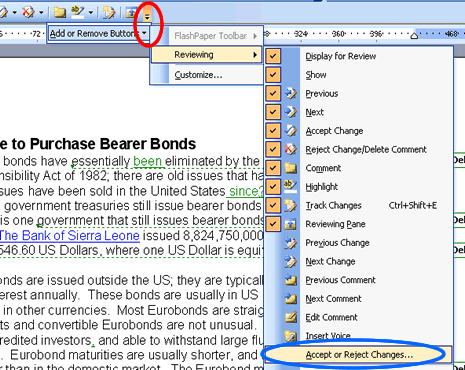Open the Add or Remove Buttons dropdown
465x370 pixels.
tap(98, 33)
